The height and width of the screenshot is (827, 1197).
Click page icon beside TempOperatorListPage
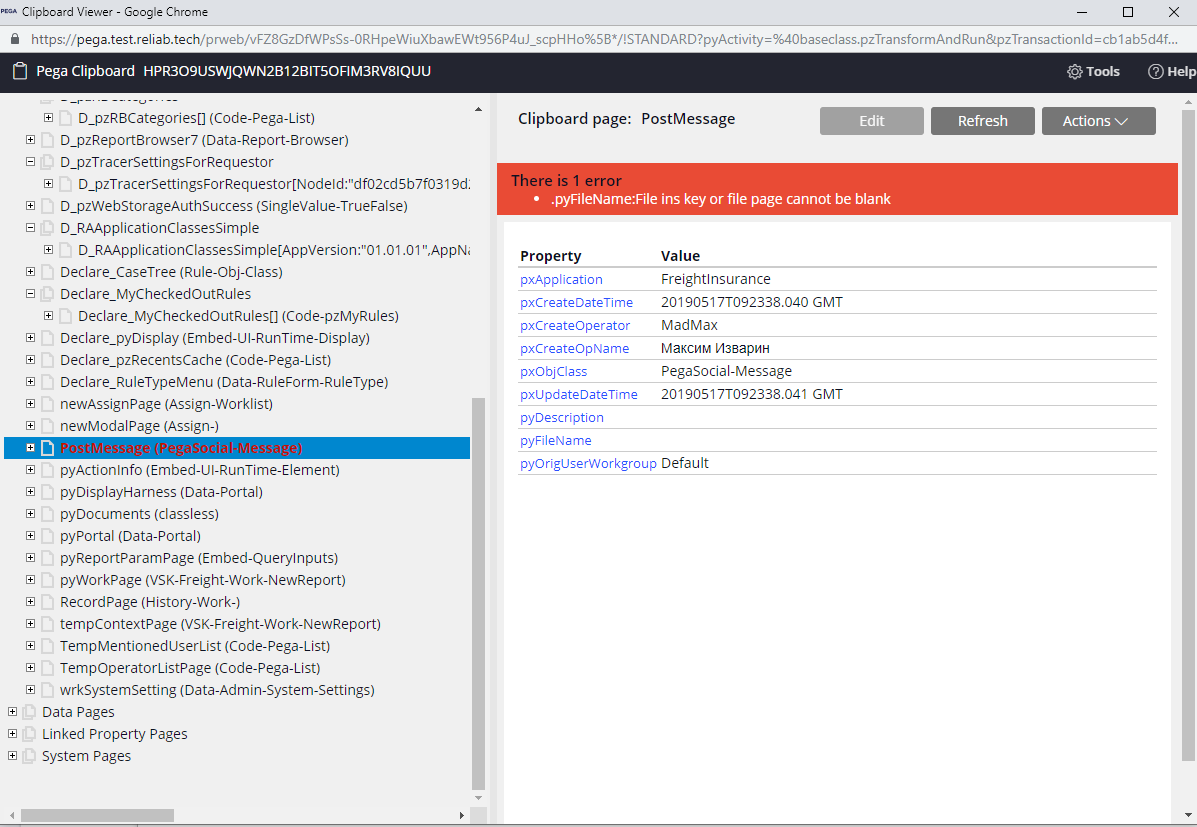(x=47, y=667)
